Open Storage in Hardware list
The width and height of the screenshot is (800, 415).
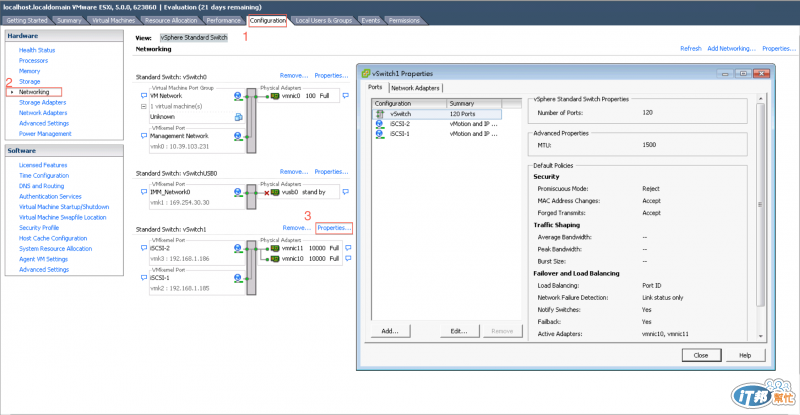[x=29, y=81]
